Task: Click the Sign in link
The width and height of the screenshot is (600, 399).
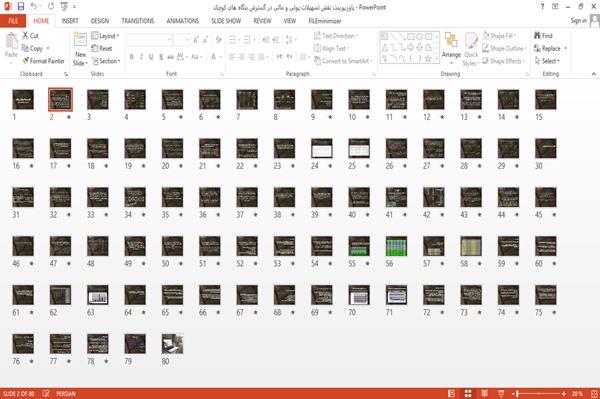Action: tap(579, 21)
